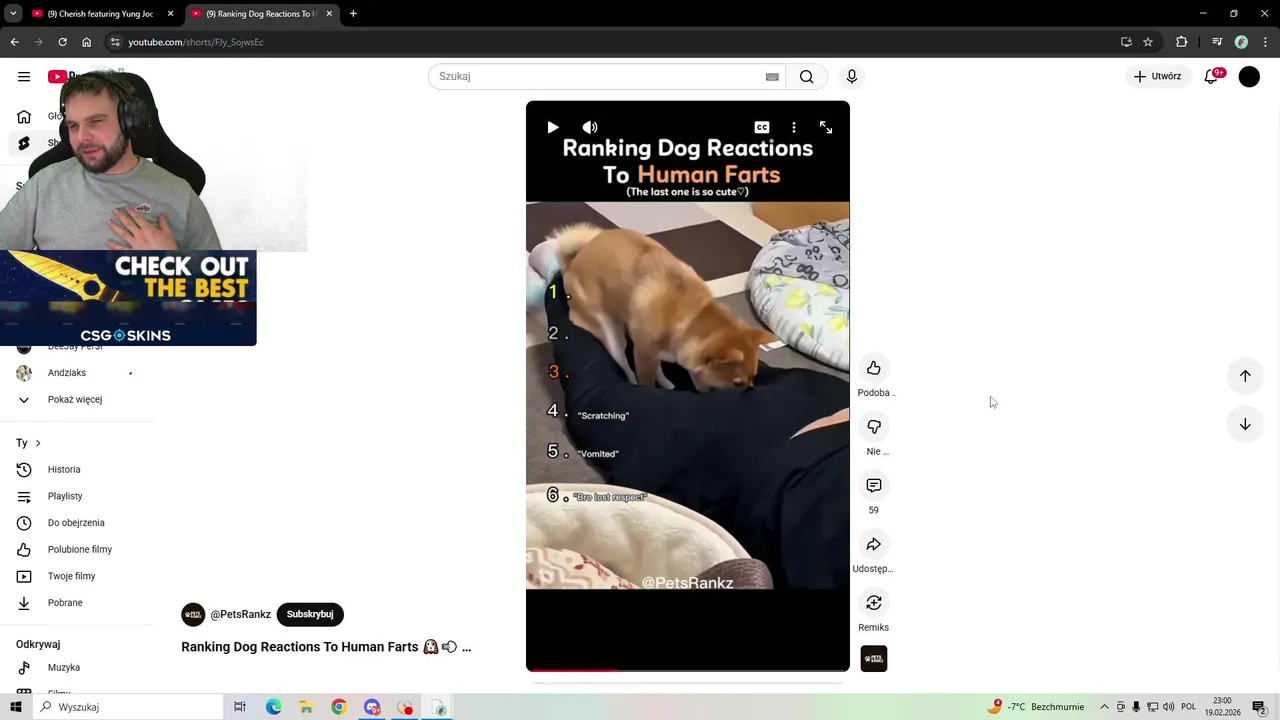Open the media control icon in toolbar
The height and width of the screenshot is (720, 1280).
pyautogui.click(x=1217, y=42)
